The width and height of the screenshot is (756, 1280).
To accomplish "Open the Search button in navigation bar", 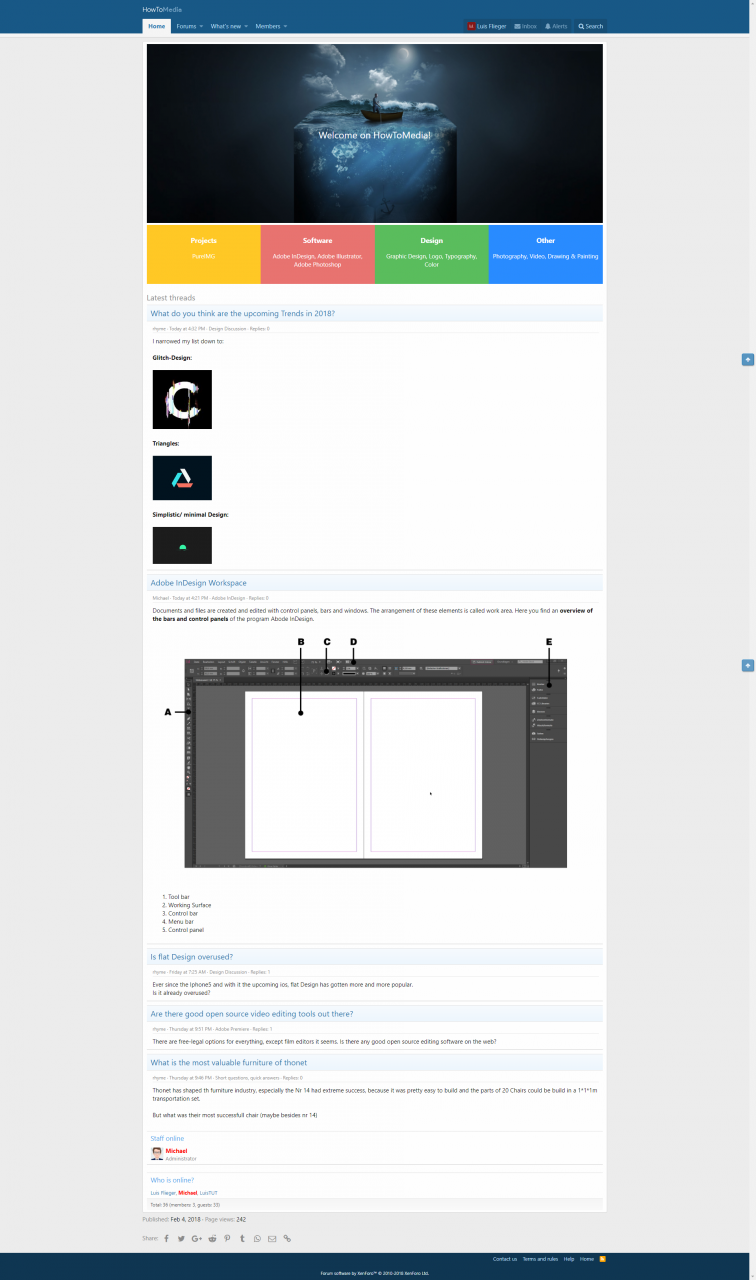I will point(591,26).
